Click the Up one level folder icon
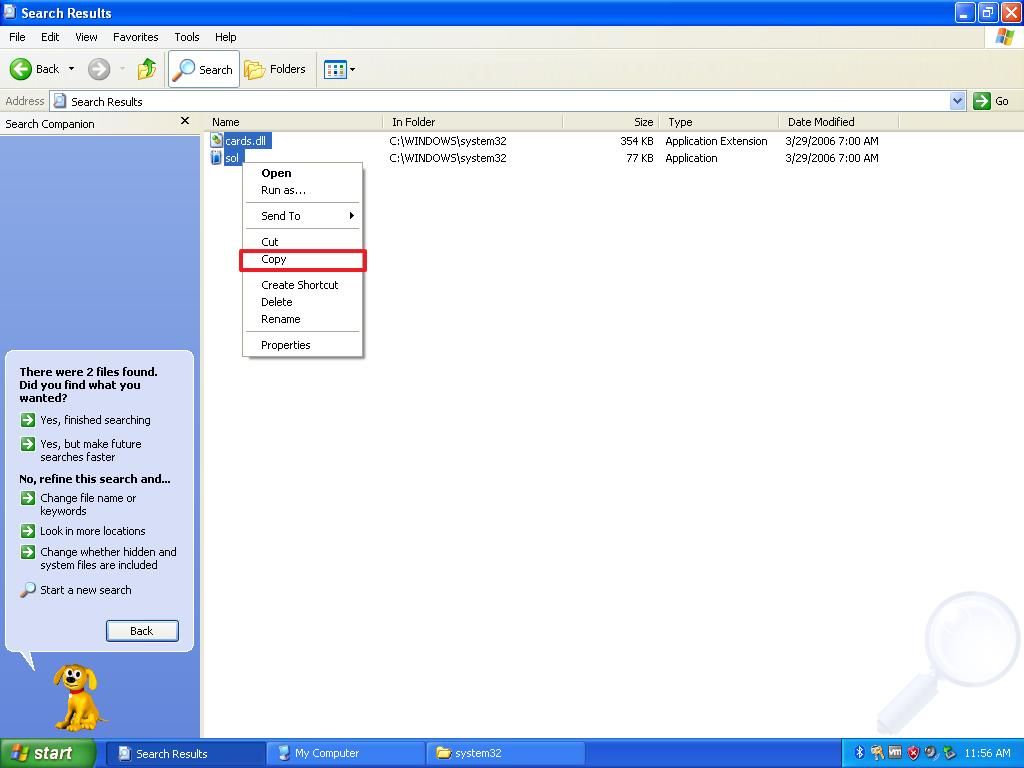 tap(146, 69)
